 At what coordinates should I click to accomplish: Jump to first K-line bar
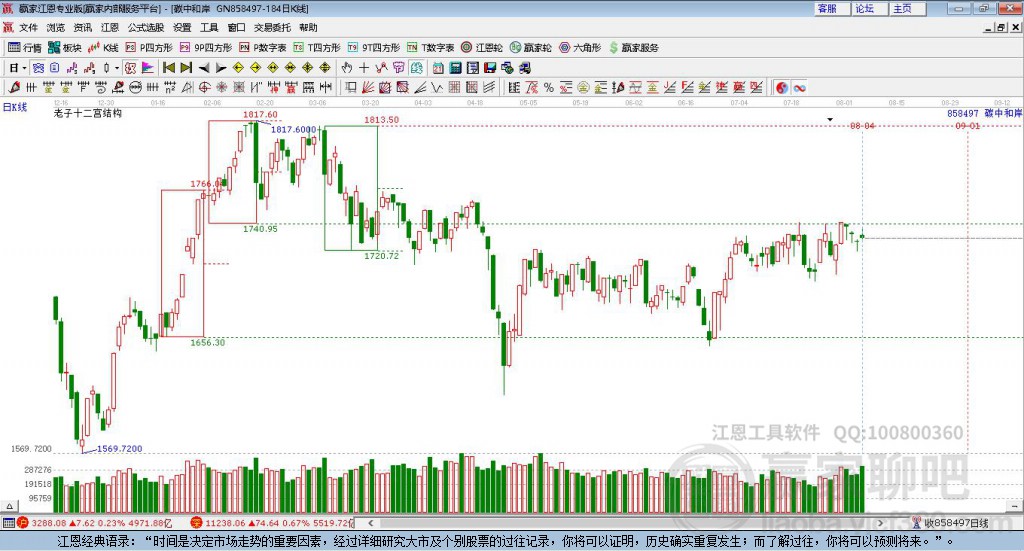(168, 68)
